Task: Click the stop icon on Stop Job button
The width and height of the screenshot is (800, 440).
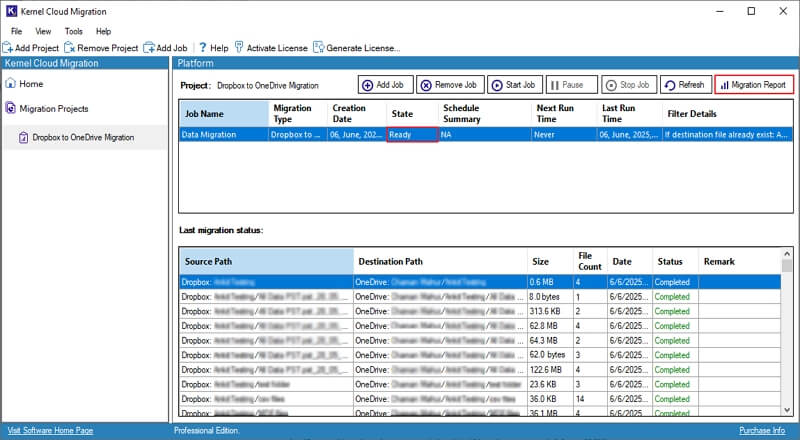Action: (x=611, y=85)
